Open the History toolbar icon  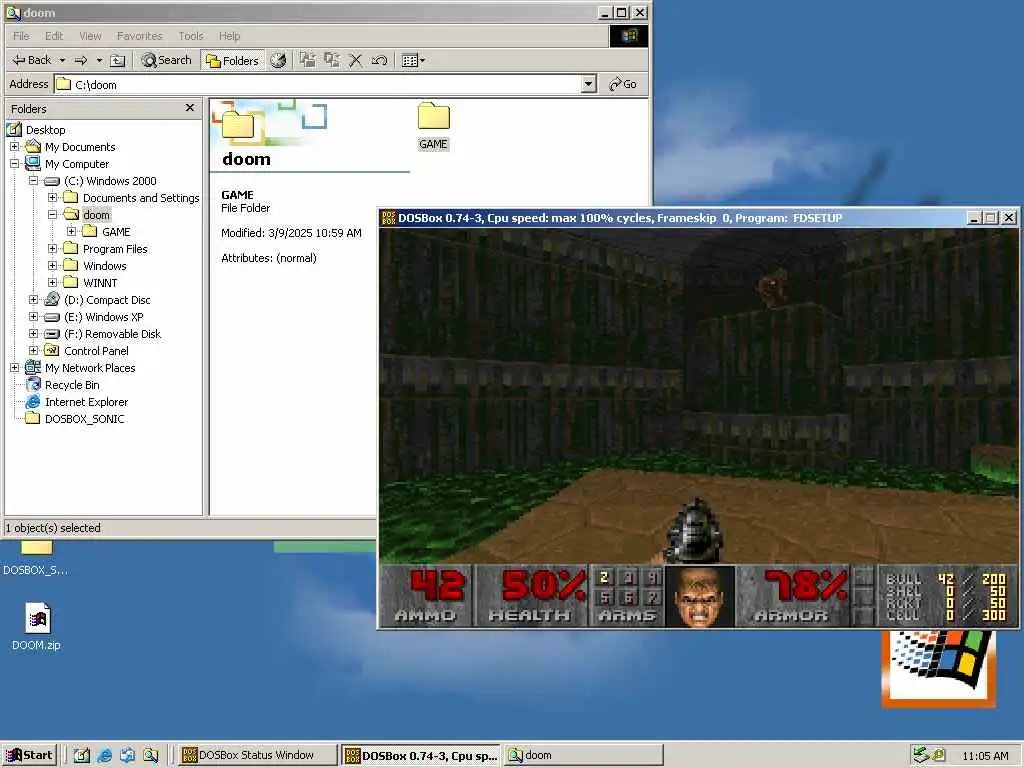(x=278, y=60)
